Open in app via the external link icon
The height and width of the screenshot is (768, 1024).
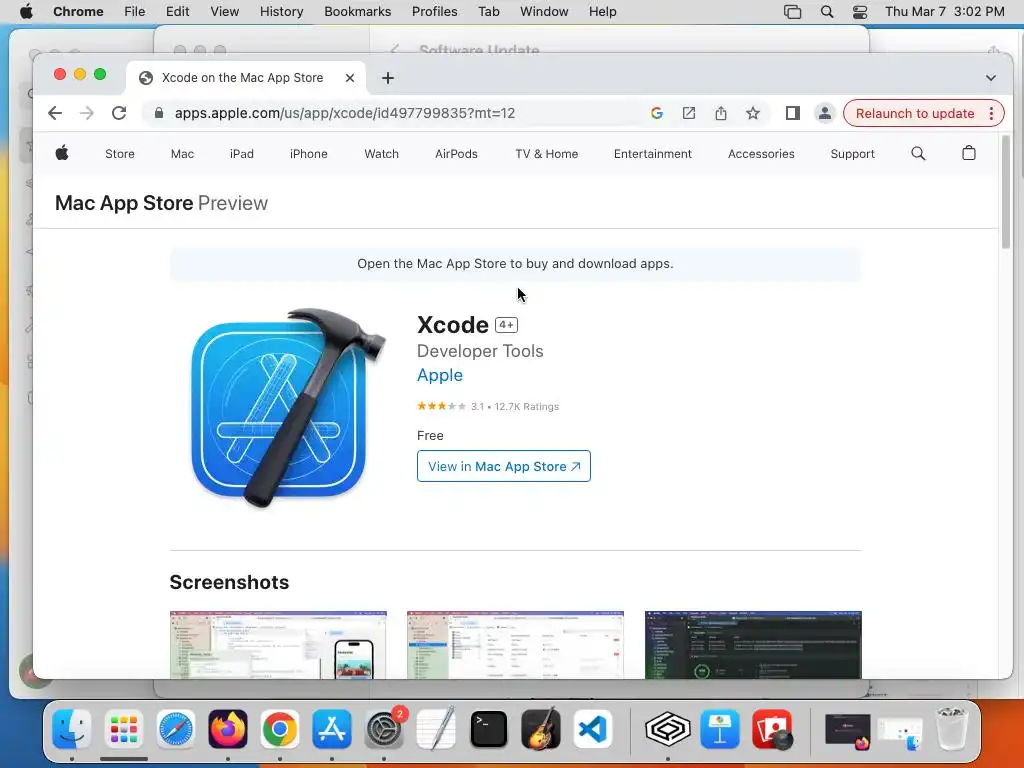point(689,113)
